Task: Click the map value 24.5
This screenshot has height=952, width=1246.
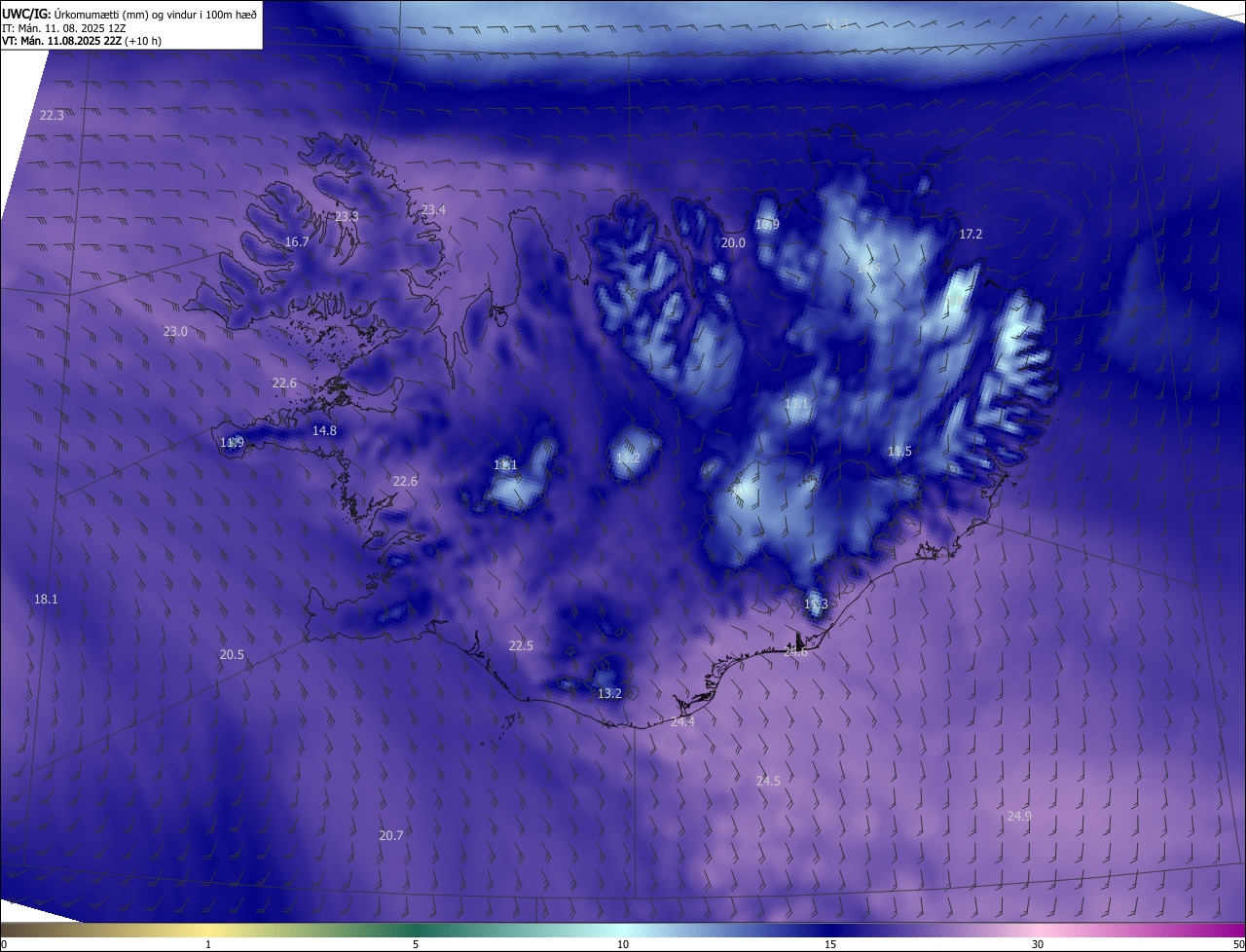Action: coord(768,781)
